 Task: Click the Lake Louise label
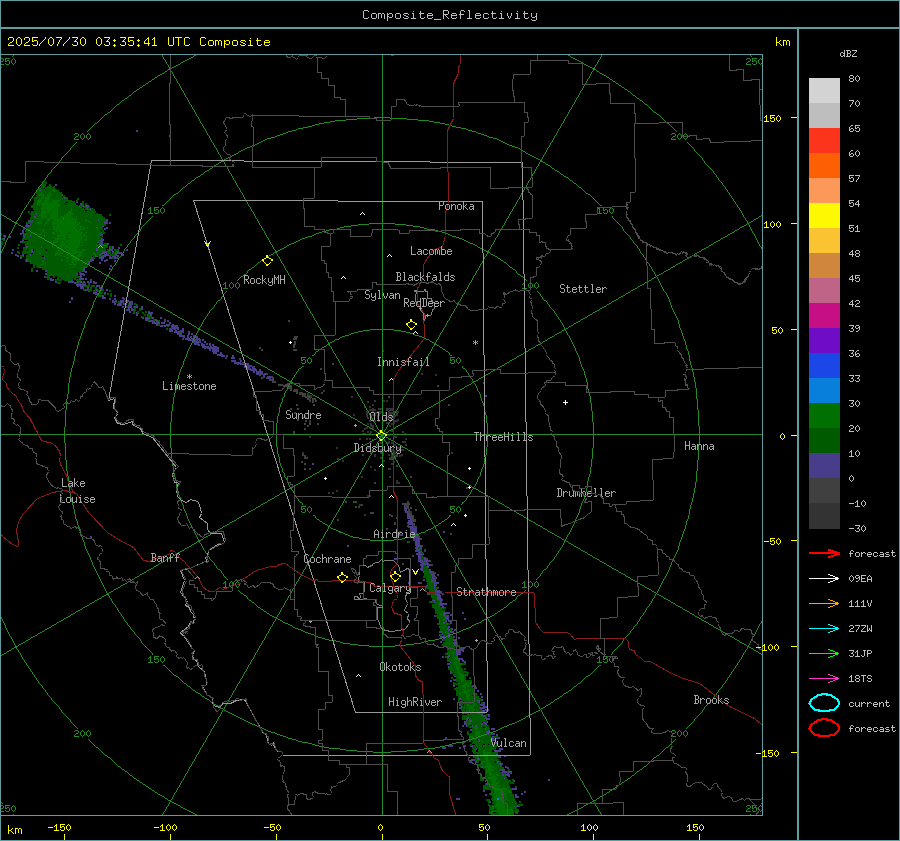point(77,491)
